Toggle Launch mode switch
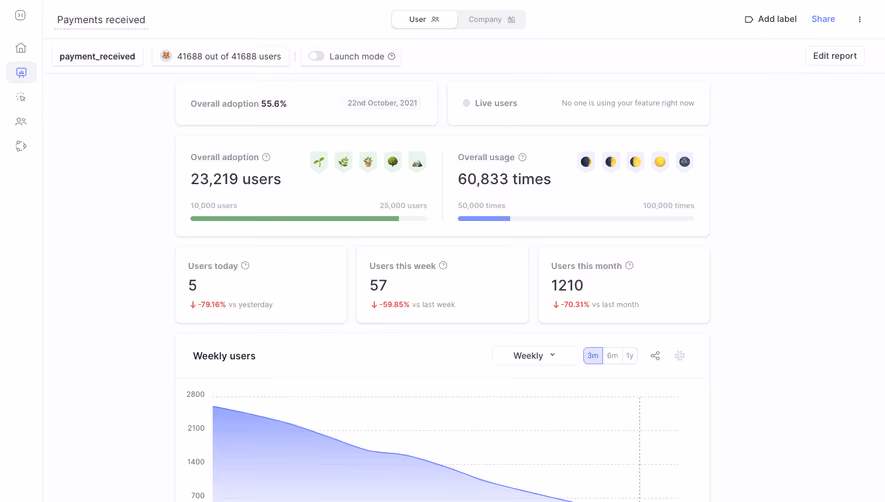This screenshot has height=502, width=885. tap(316, 56)
